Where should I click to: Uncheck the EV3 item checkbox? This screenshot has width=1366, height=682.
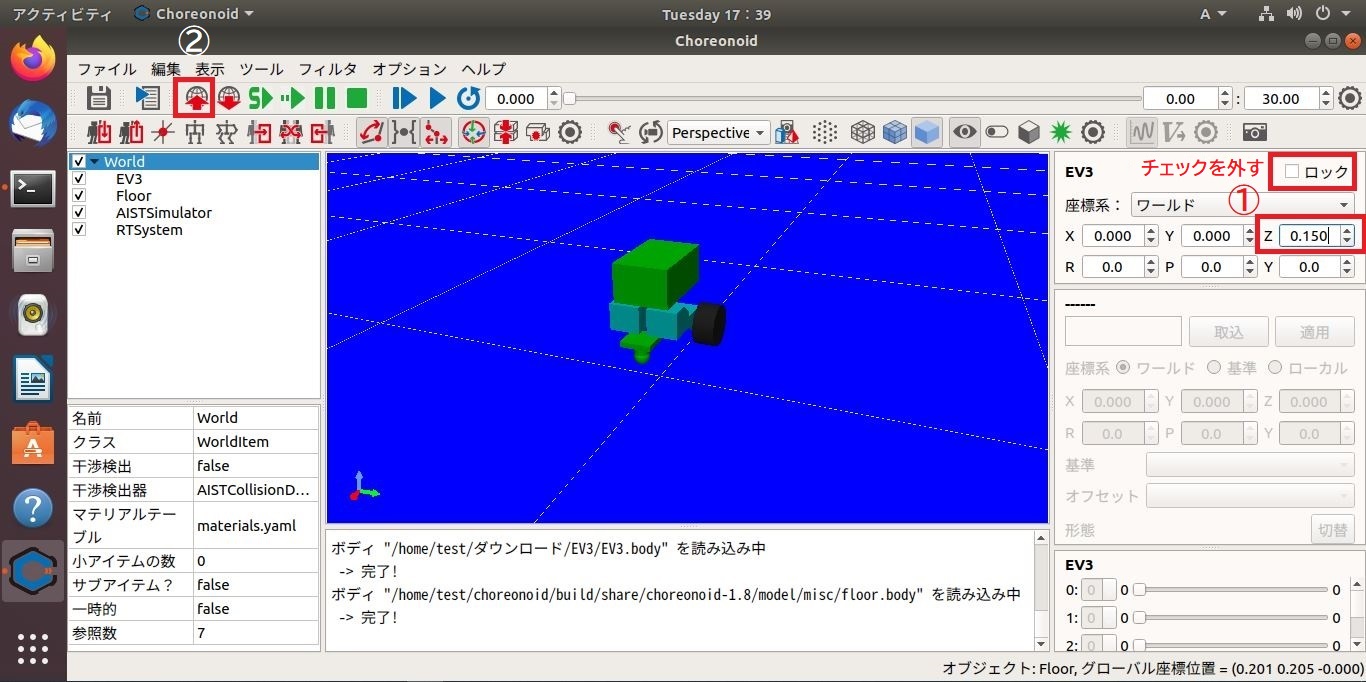tap(79, 179)
